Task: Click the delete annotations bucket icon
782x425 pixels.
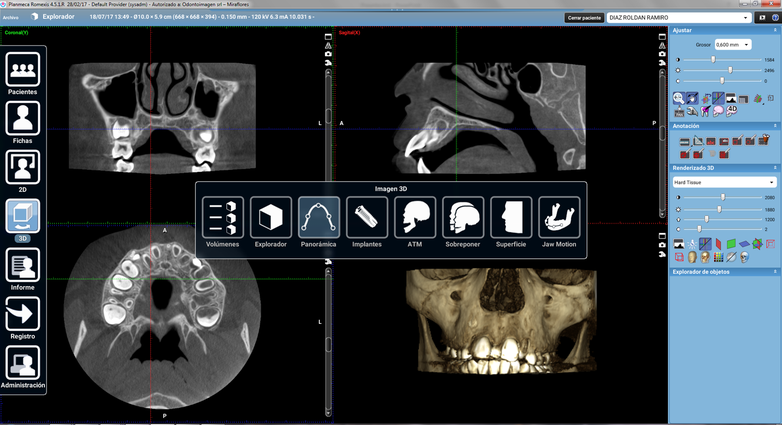Action: [764, 140]
